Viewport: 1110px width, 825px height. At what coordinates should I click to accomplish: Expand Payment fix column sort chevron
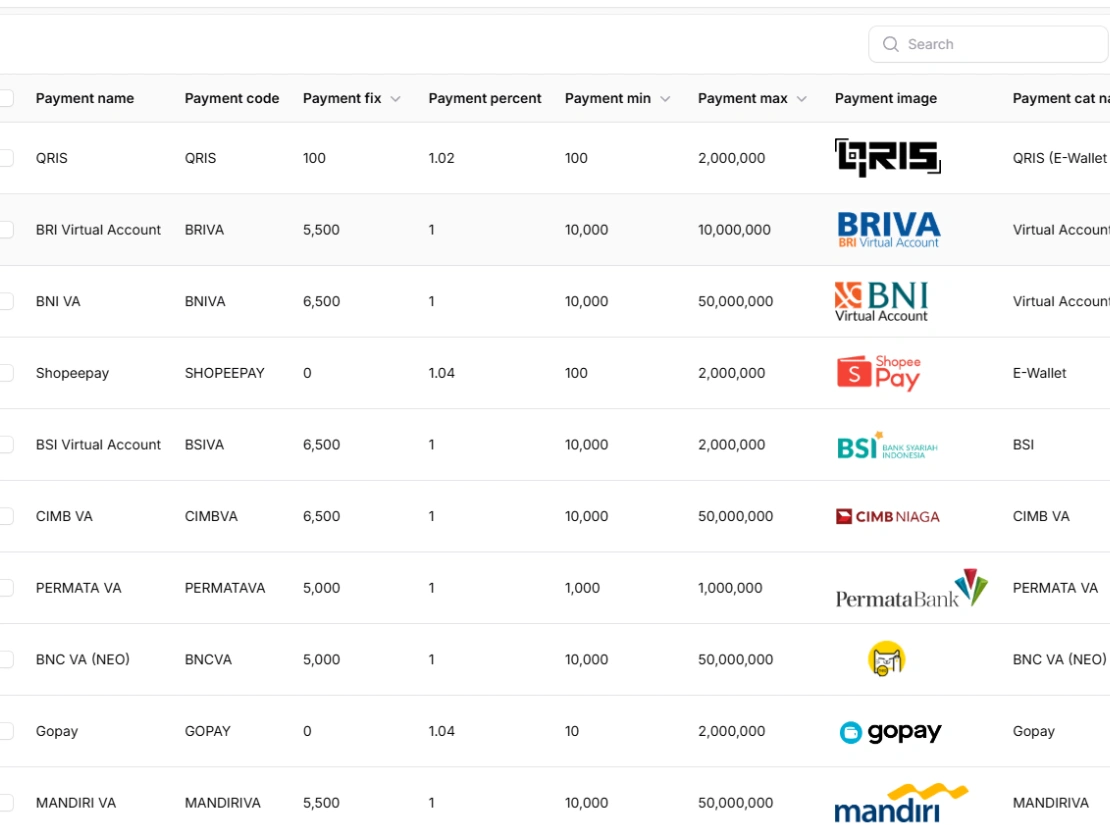(395, 99)
